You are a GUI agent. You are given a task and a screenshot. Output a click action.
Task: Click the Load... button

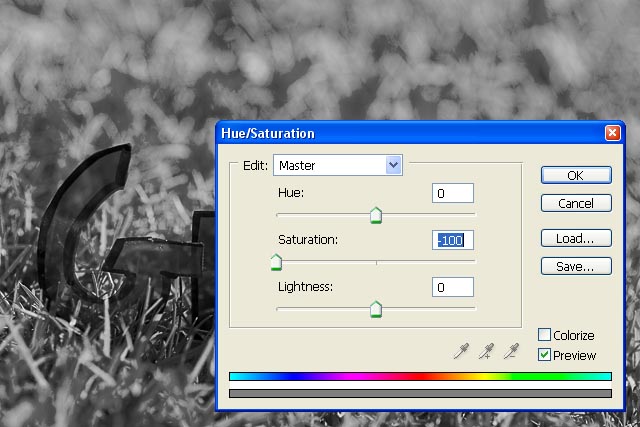pos(576,238)
